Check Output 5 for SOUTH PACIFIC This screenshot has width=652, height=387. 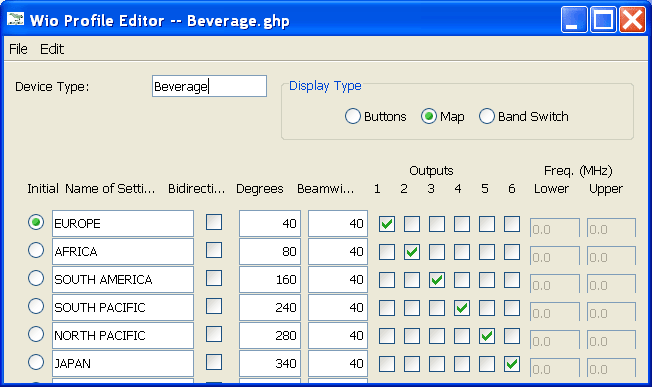pyautogui.click(x=487, y=308)
